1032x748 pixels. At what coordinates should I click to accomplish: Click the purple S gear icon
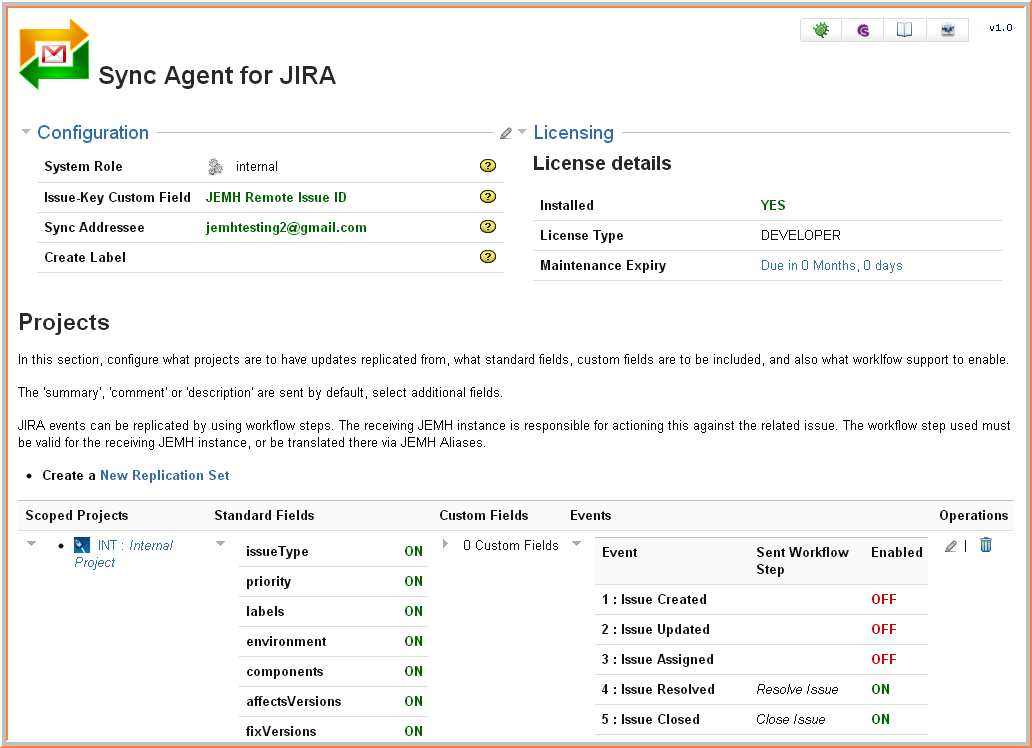pyautogui.click(x=863, y=30)
